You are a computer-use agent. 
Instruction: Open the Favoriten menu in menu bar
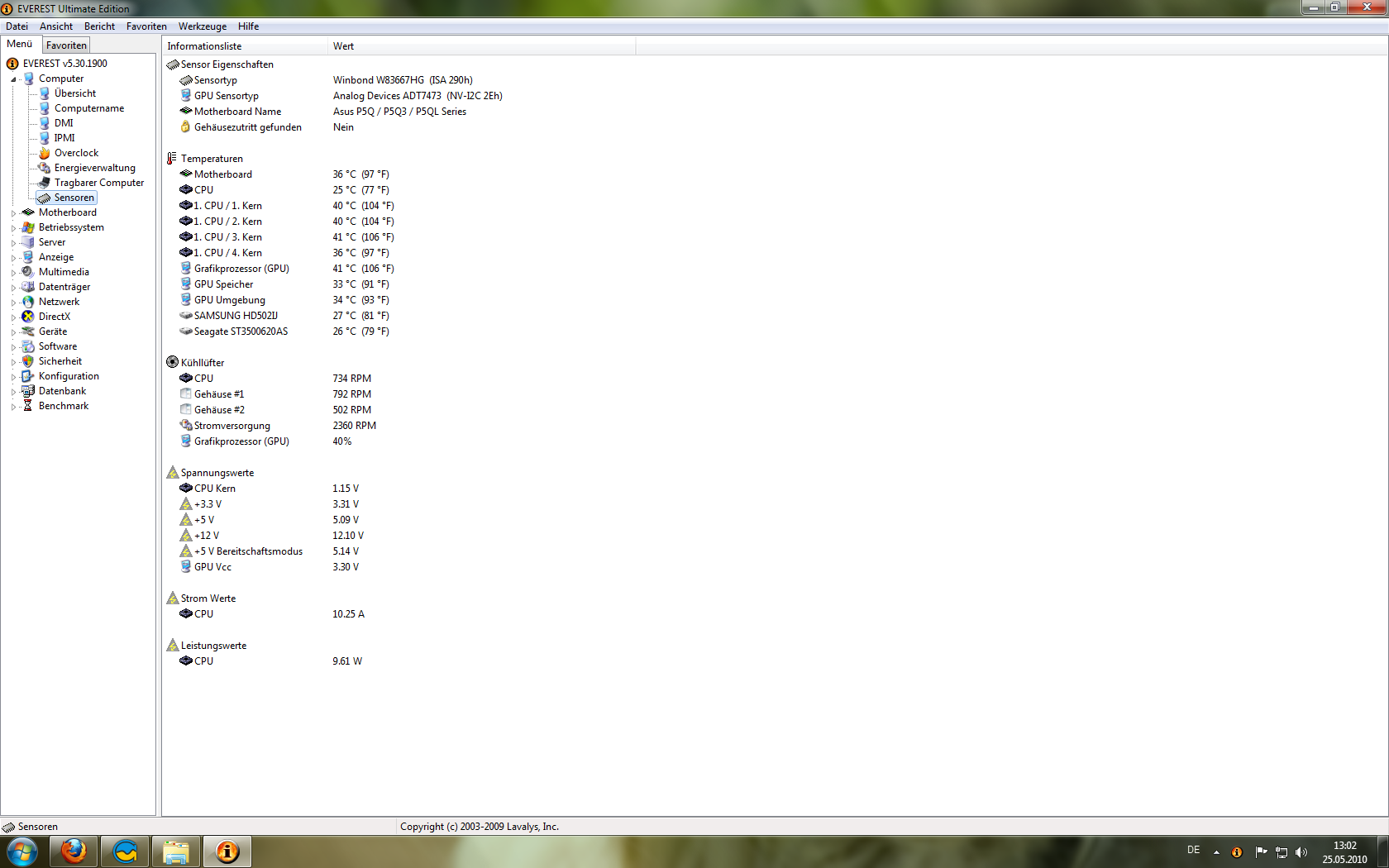[146, 26]
